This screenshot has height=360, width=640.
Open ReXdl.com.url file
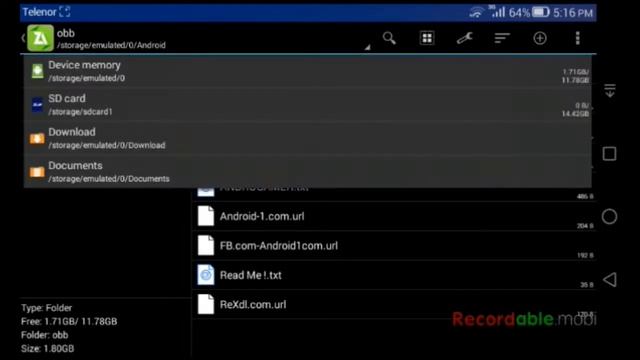pyautogui.click(x=394, y=304)
